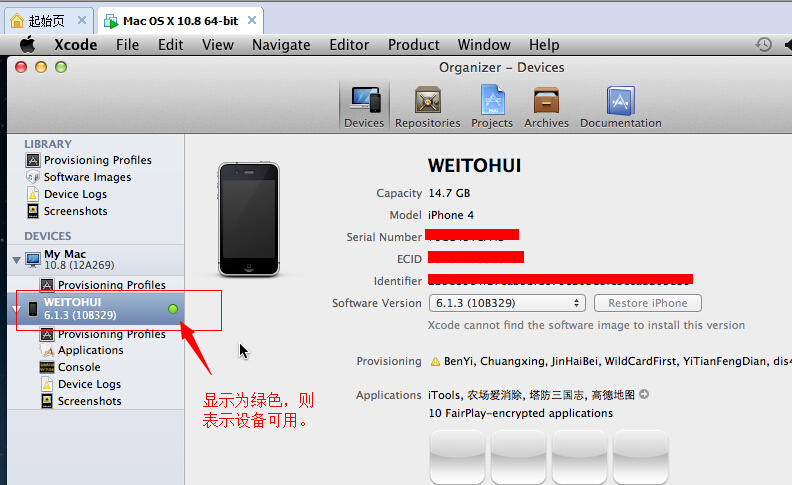This screenshot has height=485, width=792.
Task: Open the File menu
Action: click(127, 45)
